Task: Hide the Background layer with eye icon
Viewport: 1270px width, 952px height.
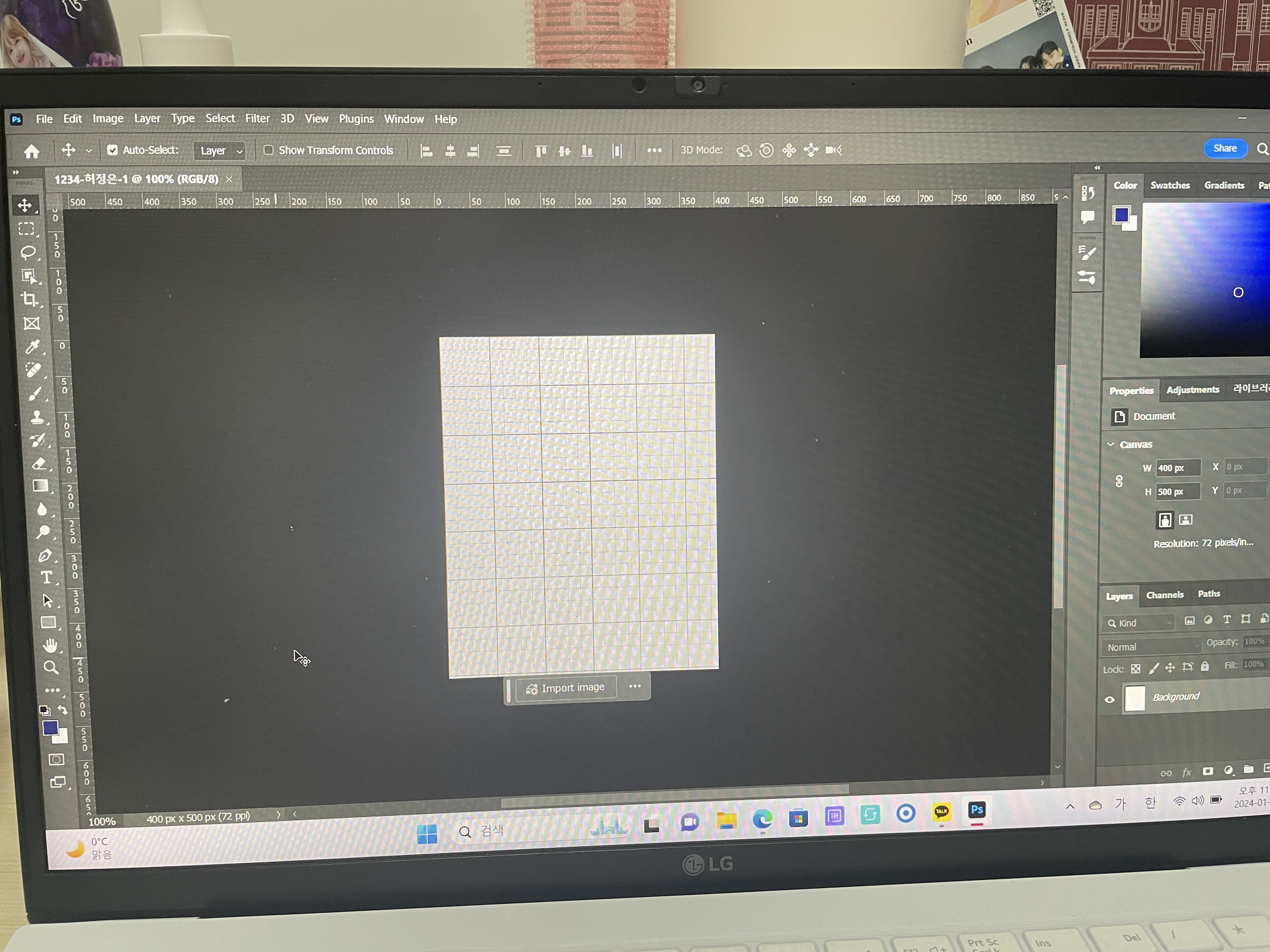Action: click(x=1109, y=699)
